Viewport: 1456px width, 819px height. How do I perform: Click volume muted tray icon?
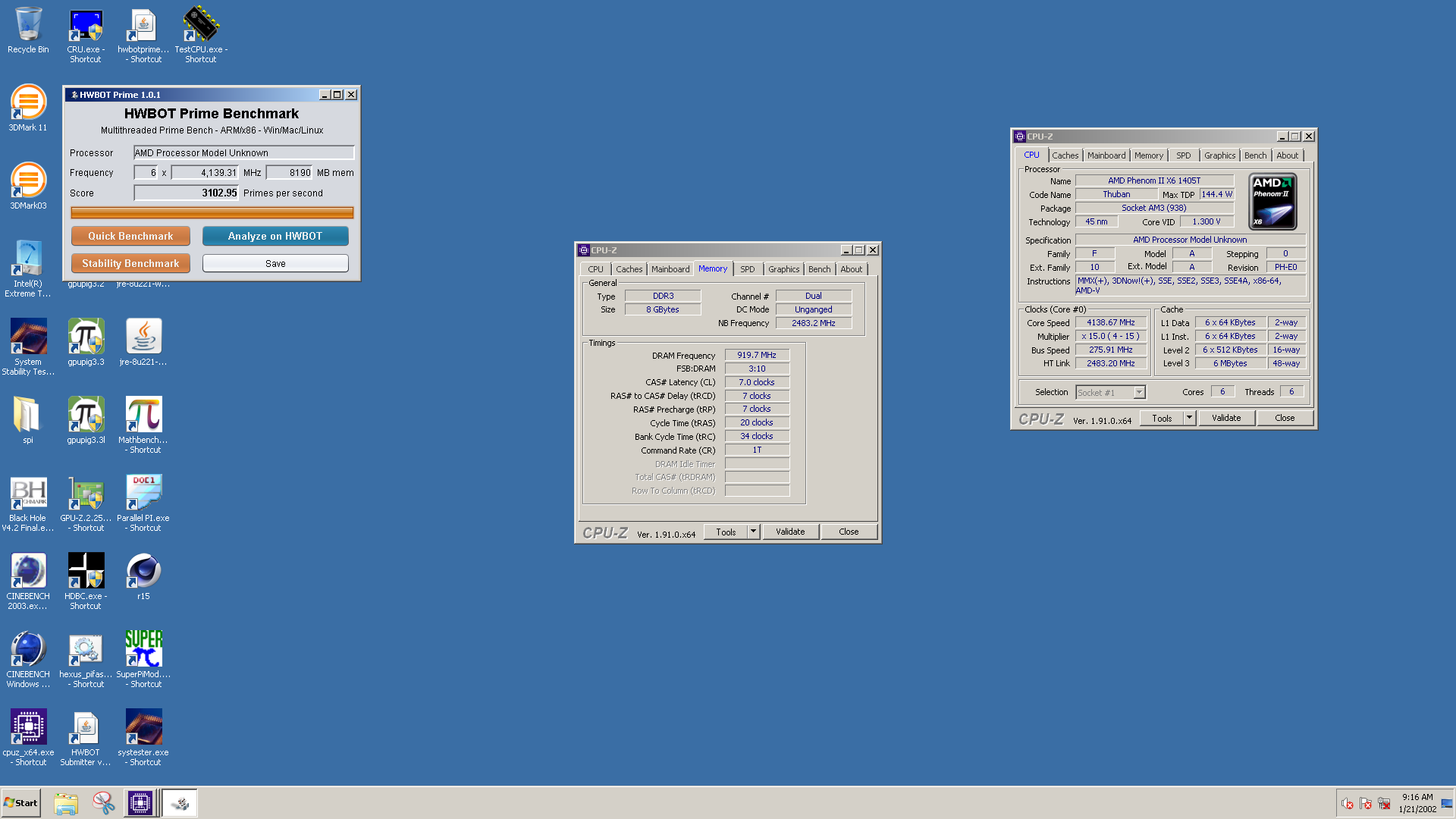point(1348,803)
